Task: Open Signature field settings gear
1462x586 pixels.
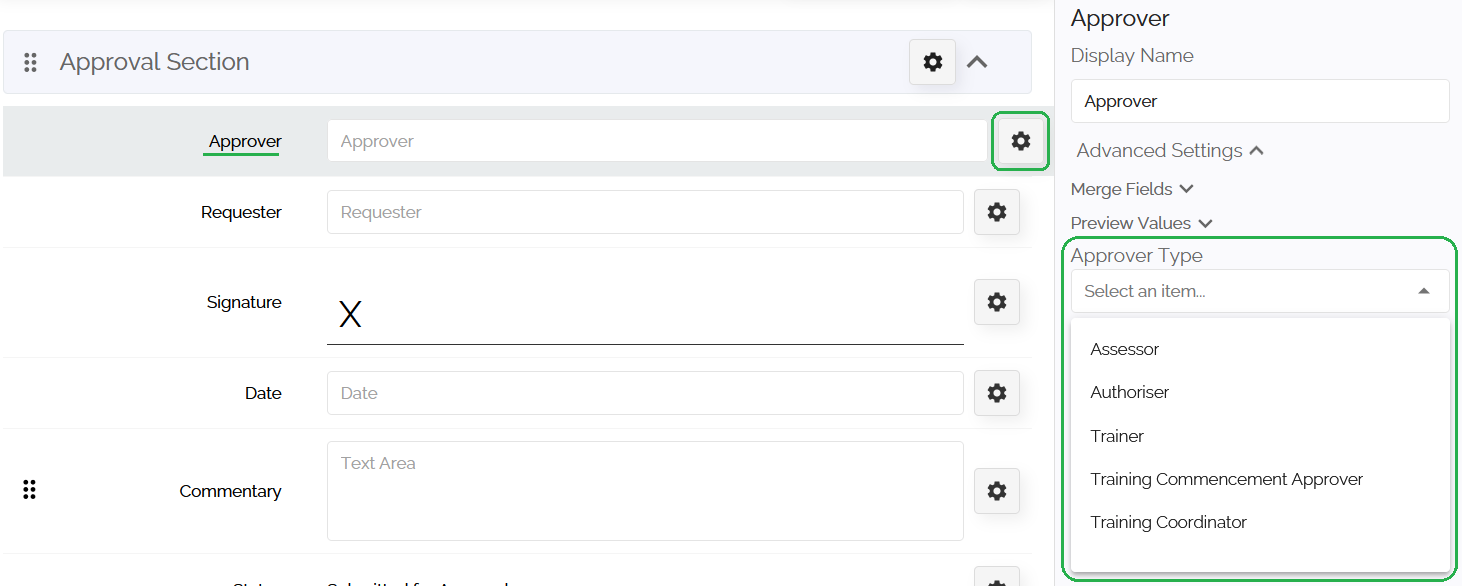Action: pyautogui.click(x=996, y=302)
